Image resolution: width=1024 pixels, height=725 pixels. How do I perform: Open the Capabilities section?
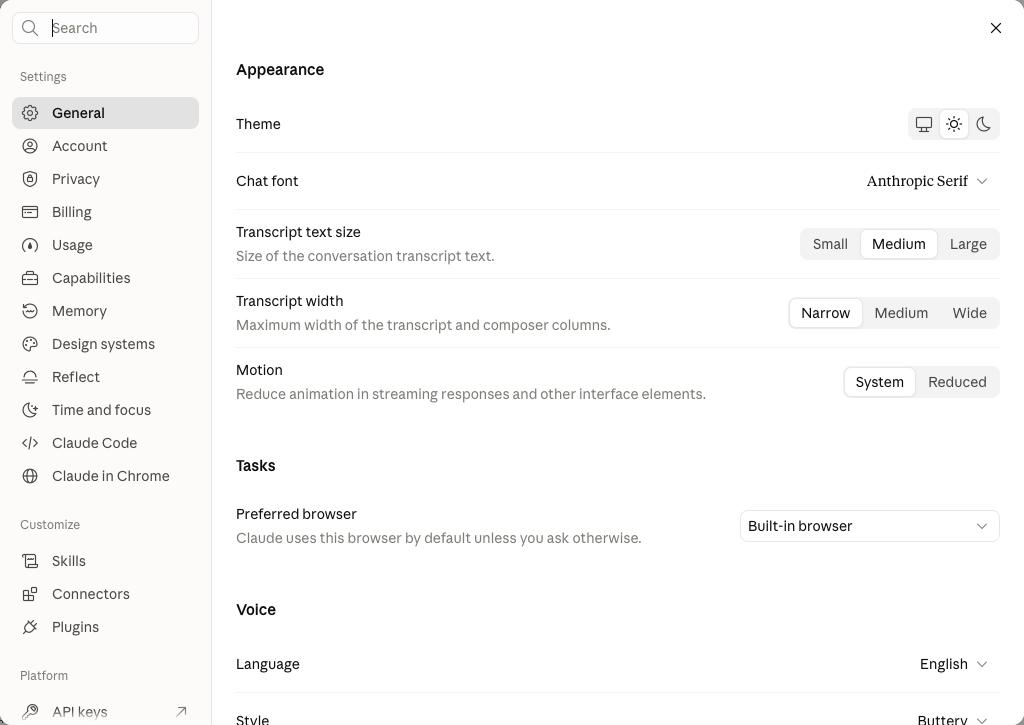[x=105, y=278]
